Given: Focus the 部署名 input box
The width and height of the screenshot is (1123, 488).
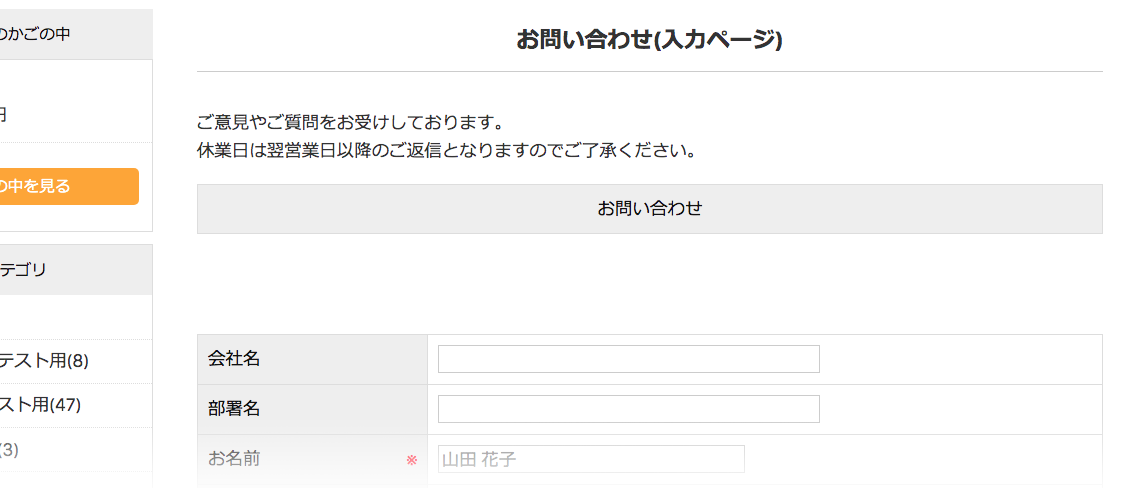Looking at the screenshot, I should click(628, 409).
